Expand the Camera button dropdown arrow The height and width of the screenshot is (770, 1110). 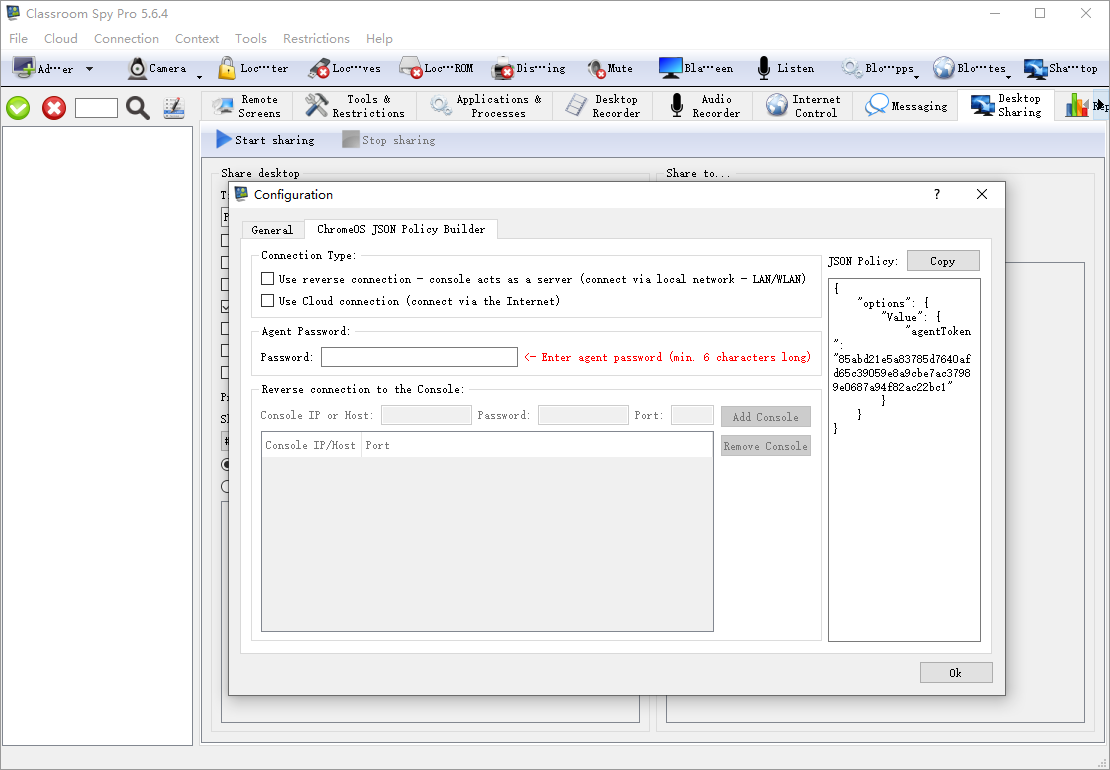(x=199, y=76)
